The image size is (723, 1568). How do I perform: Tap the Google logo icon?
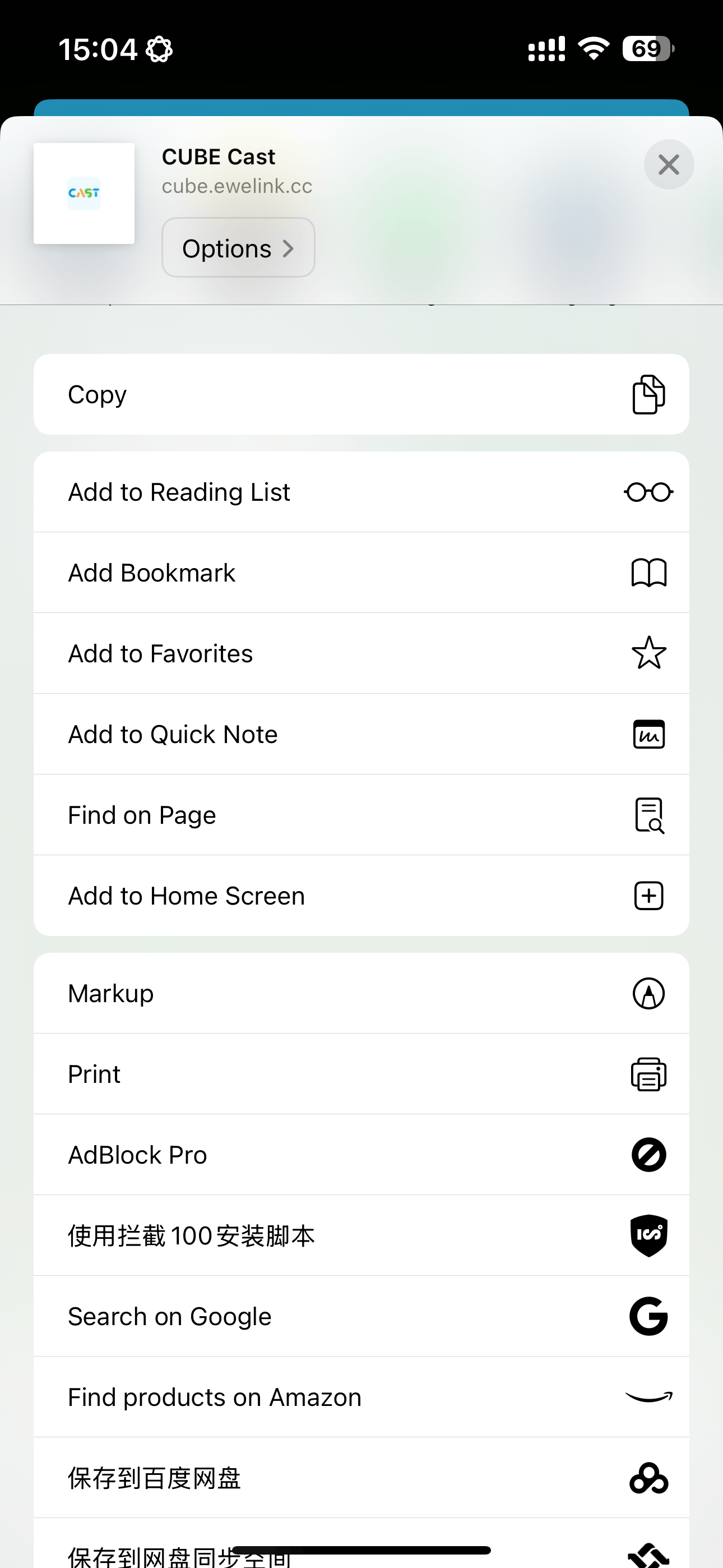click(x=649, y=1316)
